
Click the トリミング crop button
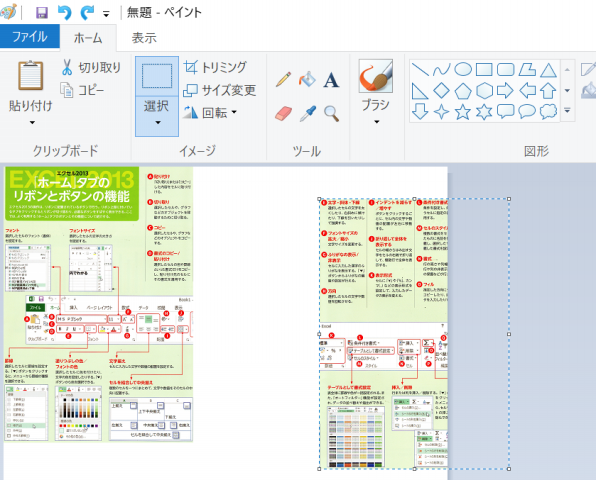[x=215, y=67]
